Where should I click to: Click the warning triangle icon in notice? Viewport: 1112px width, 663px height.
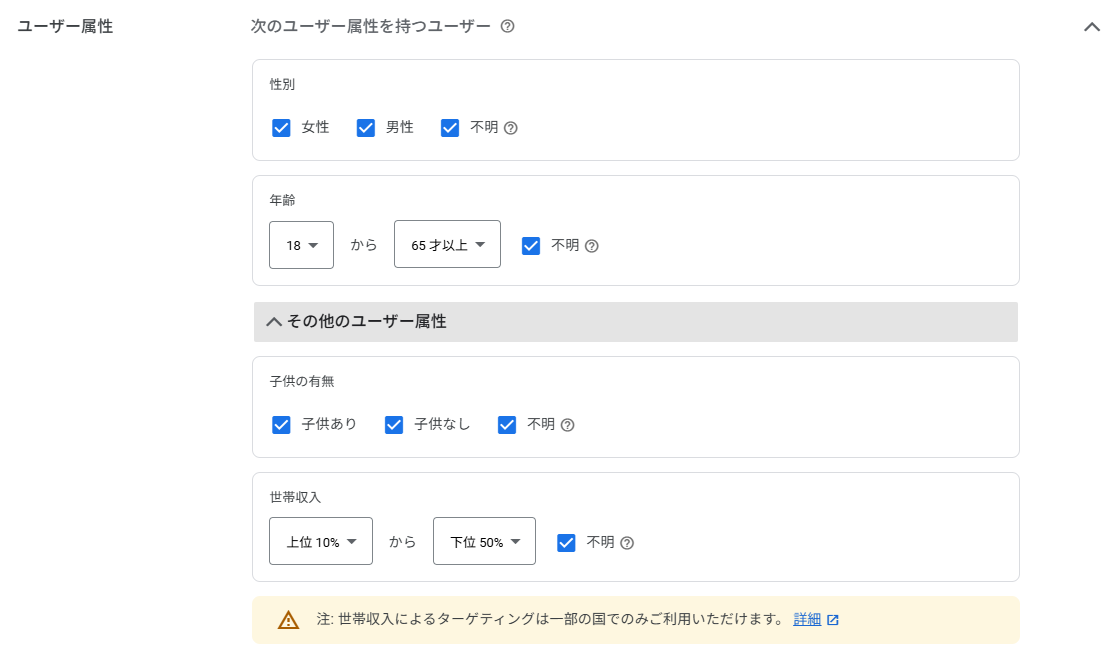pyautogui.click(x=288, y=620)
